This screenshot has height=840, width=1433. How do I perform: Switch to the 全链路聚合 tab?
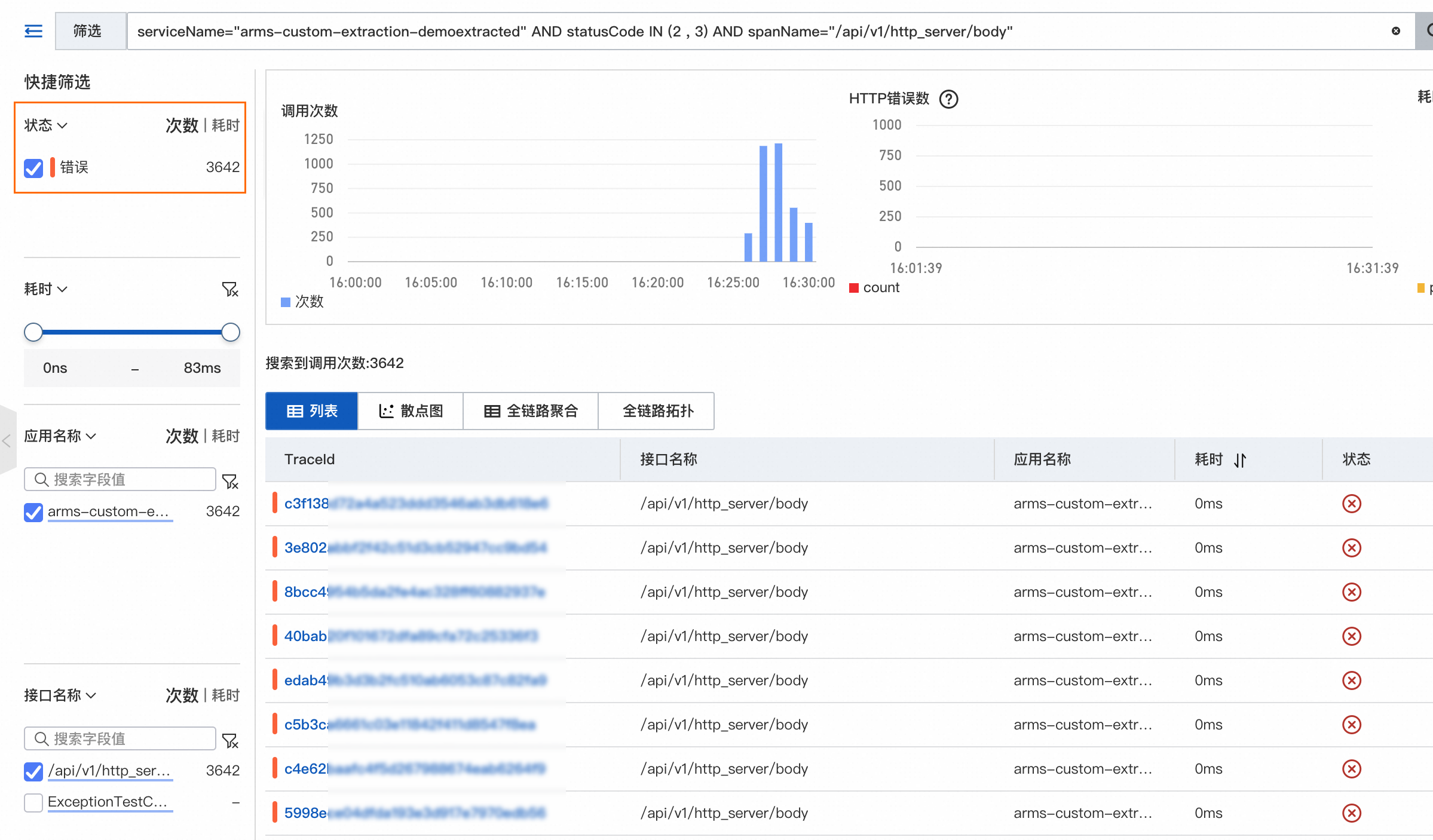531,411
